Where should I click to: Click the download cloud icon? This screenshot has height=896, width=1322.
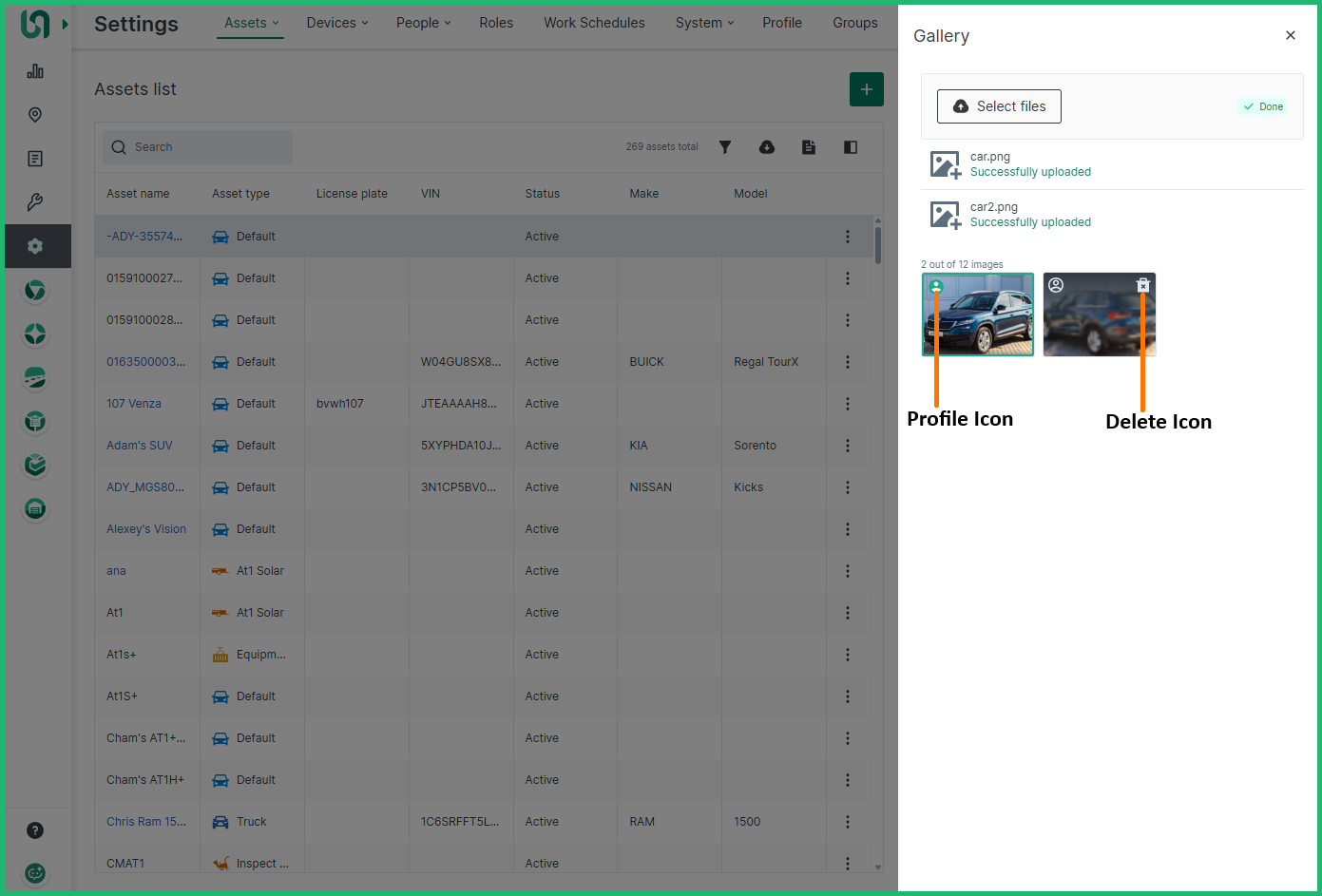[x=767, y=147]
